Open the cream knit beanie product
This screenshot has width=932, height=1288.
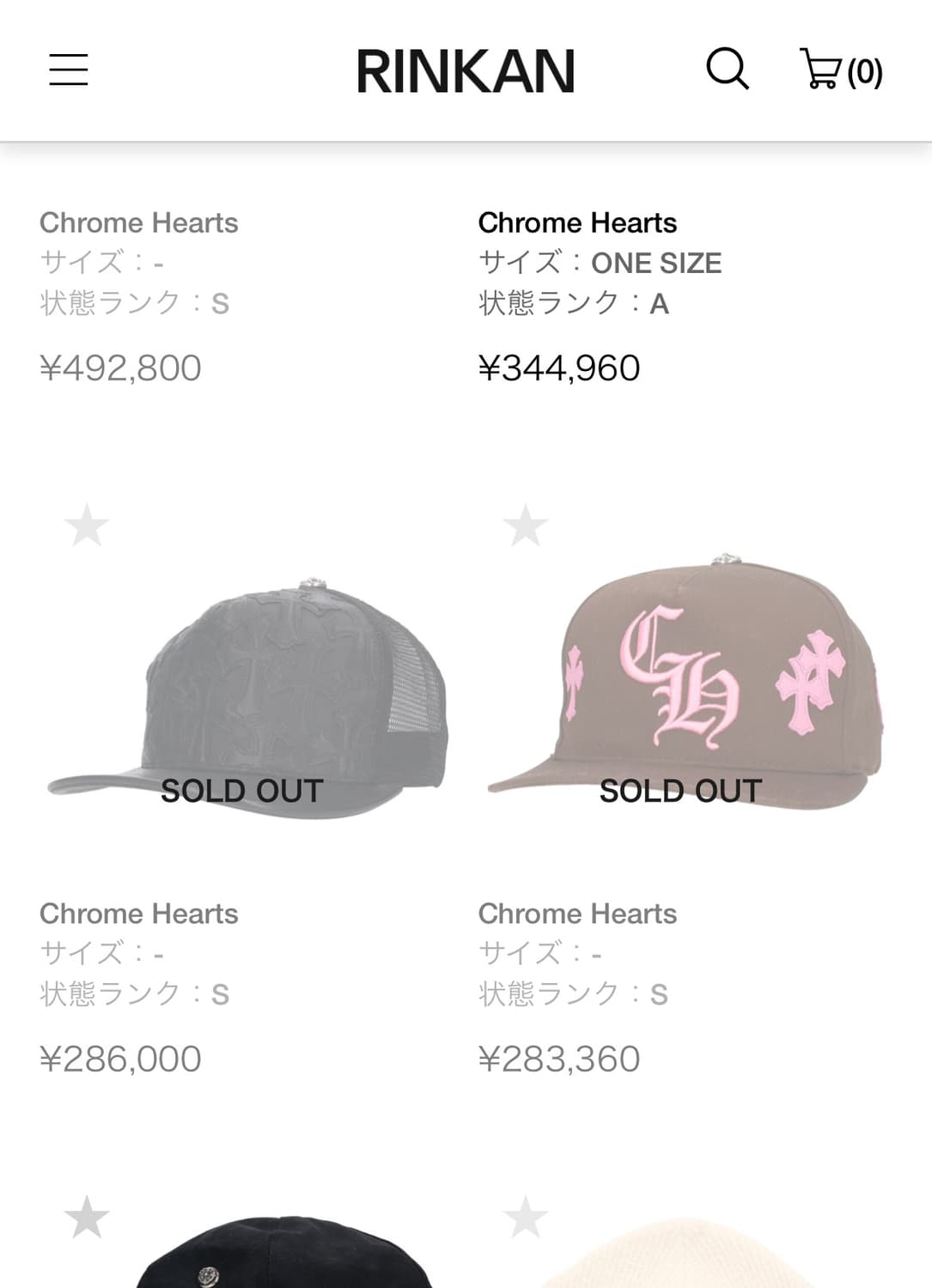click(687, 1252)
